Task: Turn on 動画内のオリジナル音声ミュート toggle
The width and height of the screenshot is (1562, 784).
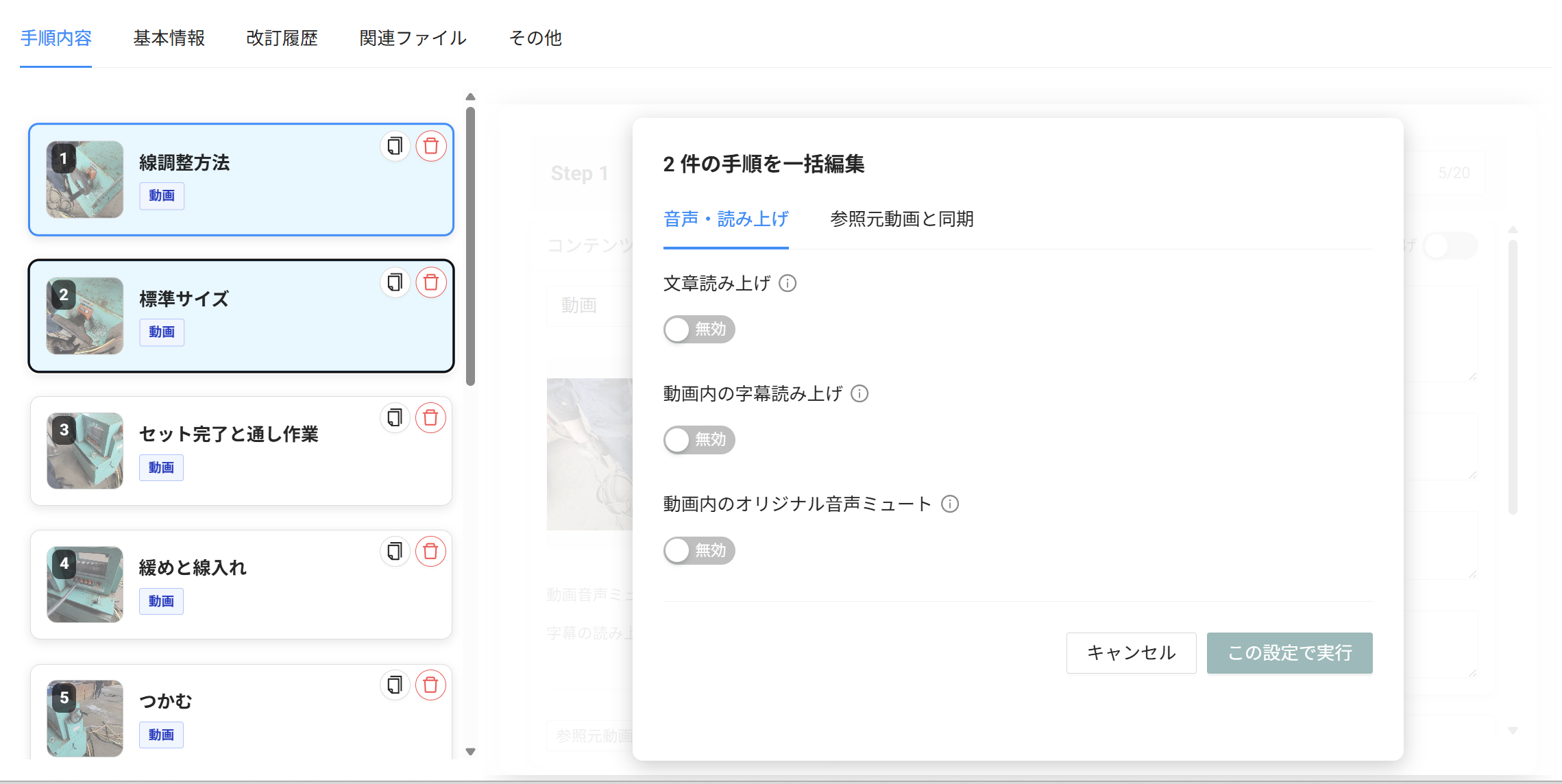Action: point(698,550)
